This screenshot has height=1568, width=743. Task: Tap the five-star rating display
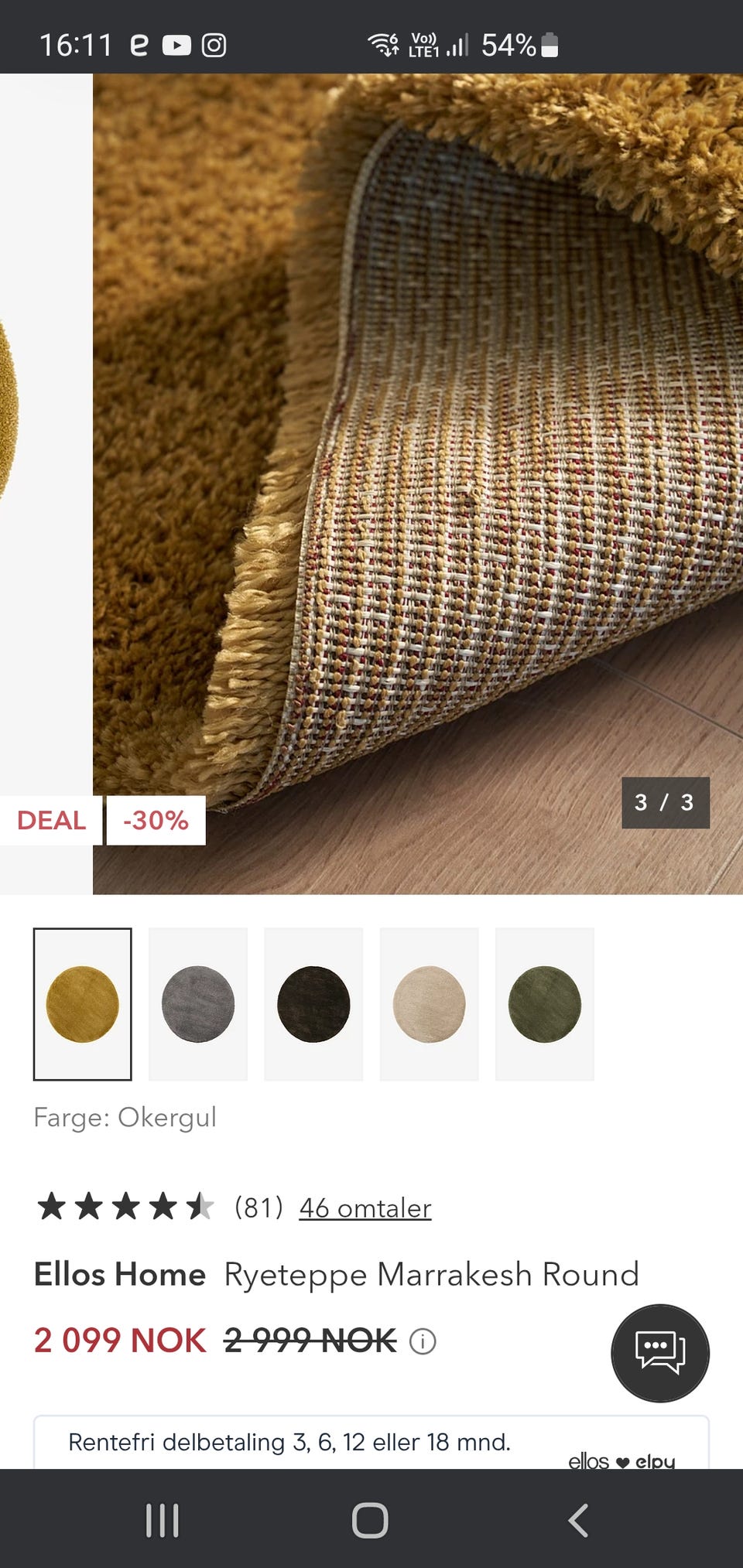tap(125, 1206)
